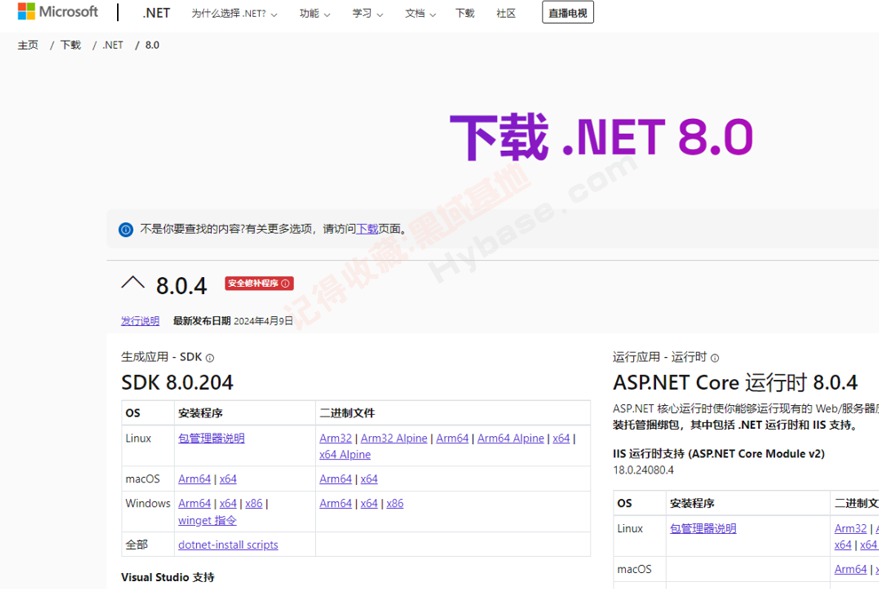This screenshot has width=882, height=602.
Task: Click the .NET brand link in header
Action: pos(156,13)
